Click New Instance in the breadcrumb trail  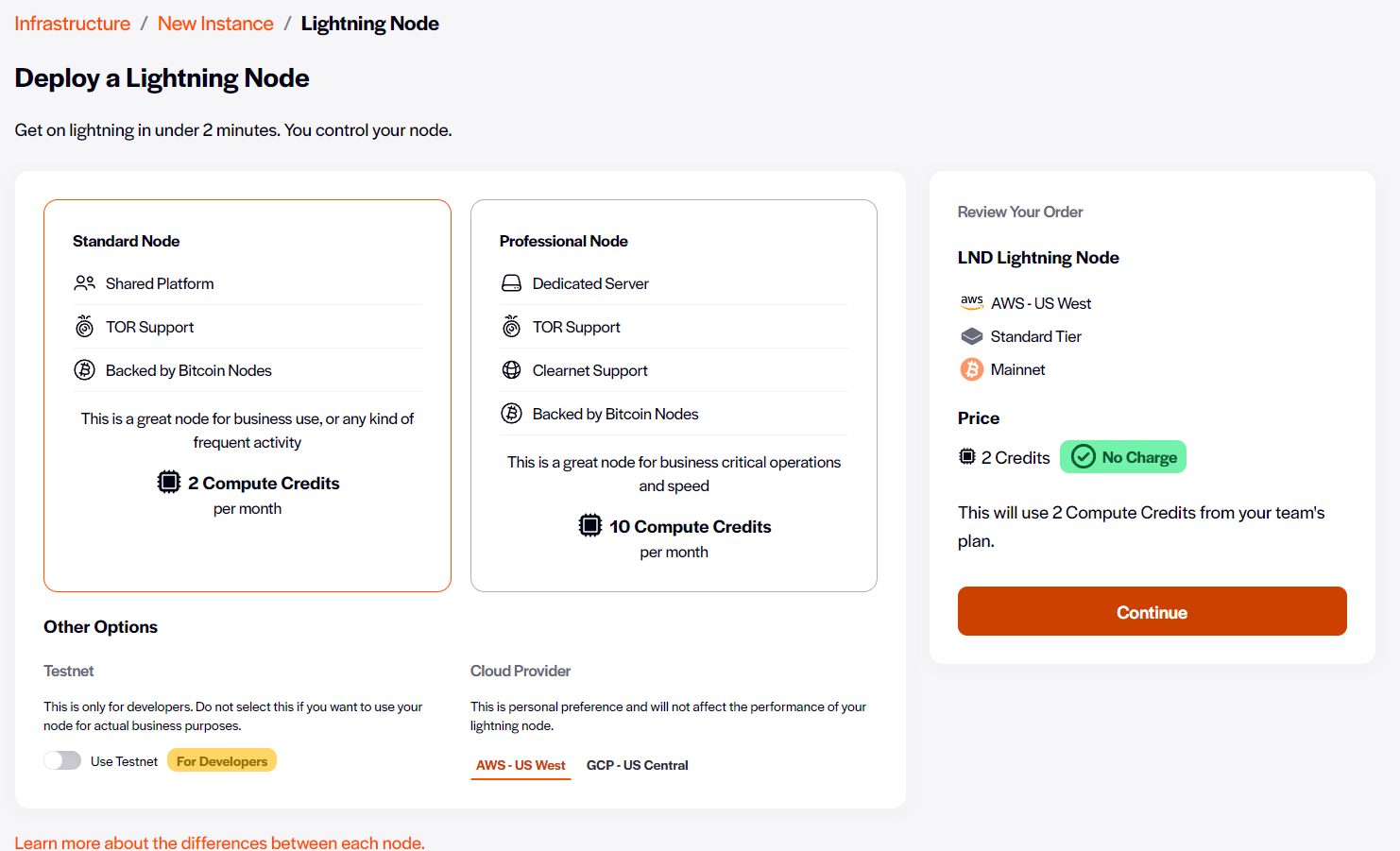215,23
